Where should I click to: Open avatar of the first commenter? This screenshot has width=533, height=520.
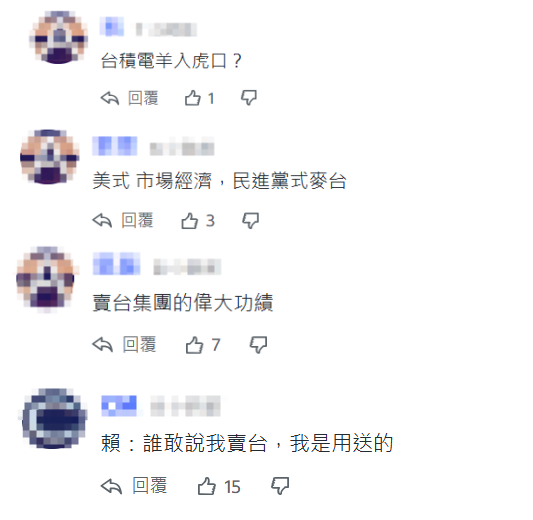click(58, 37)
